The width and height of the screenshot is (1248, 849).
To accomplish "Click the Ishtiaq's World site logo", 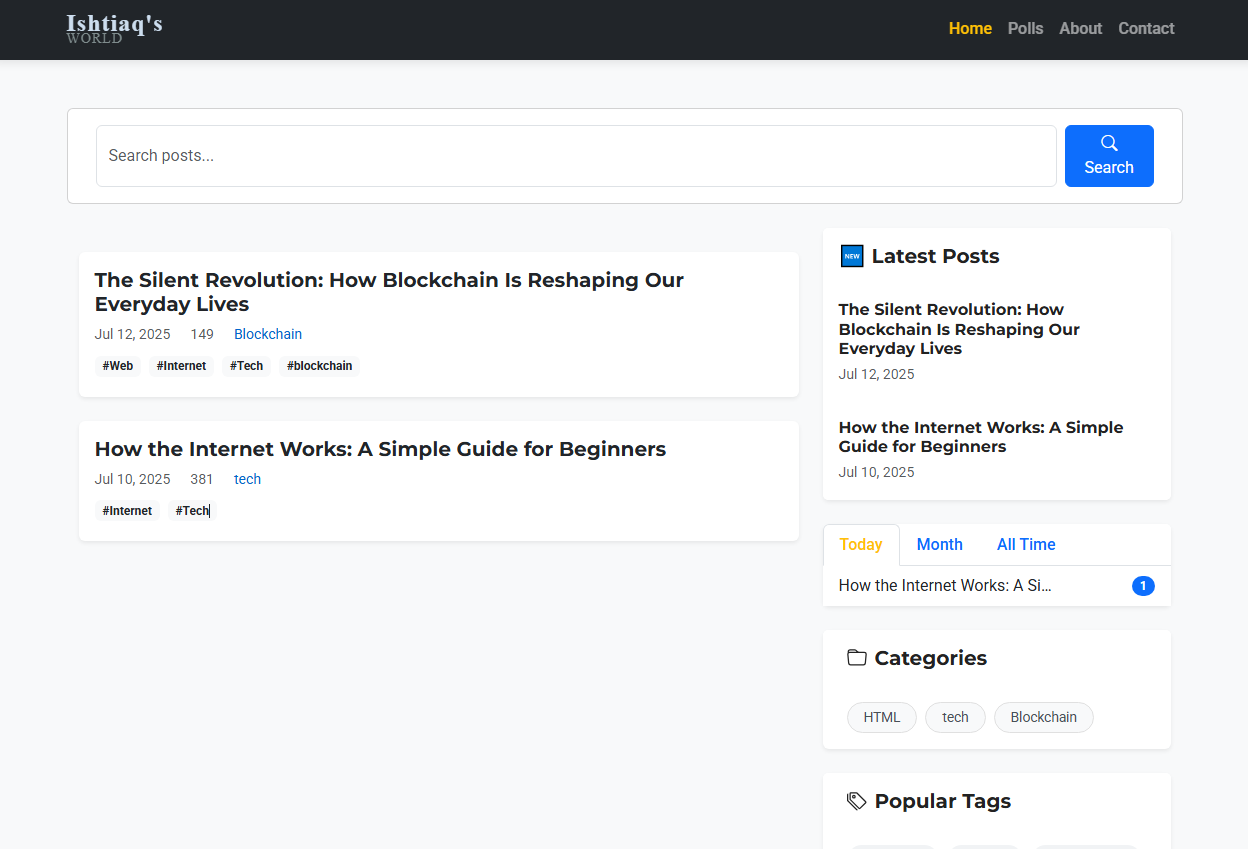I will coord(114,28).
